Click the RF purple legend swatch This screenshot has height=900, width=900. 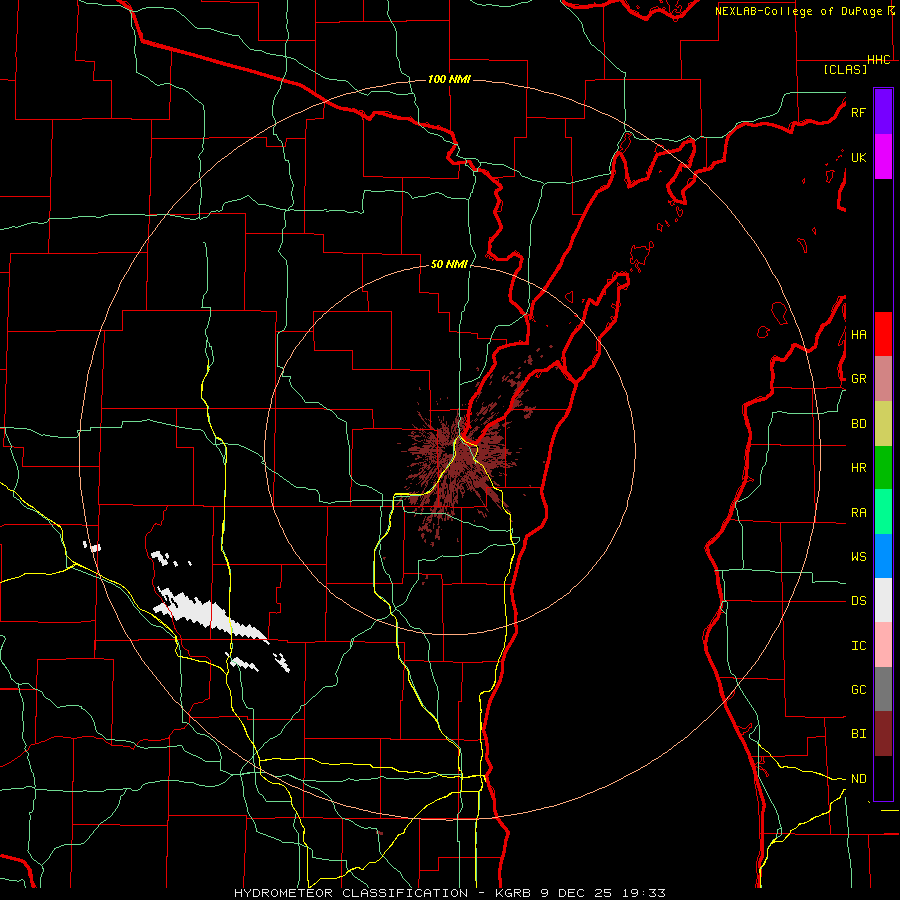coord(883,112)
